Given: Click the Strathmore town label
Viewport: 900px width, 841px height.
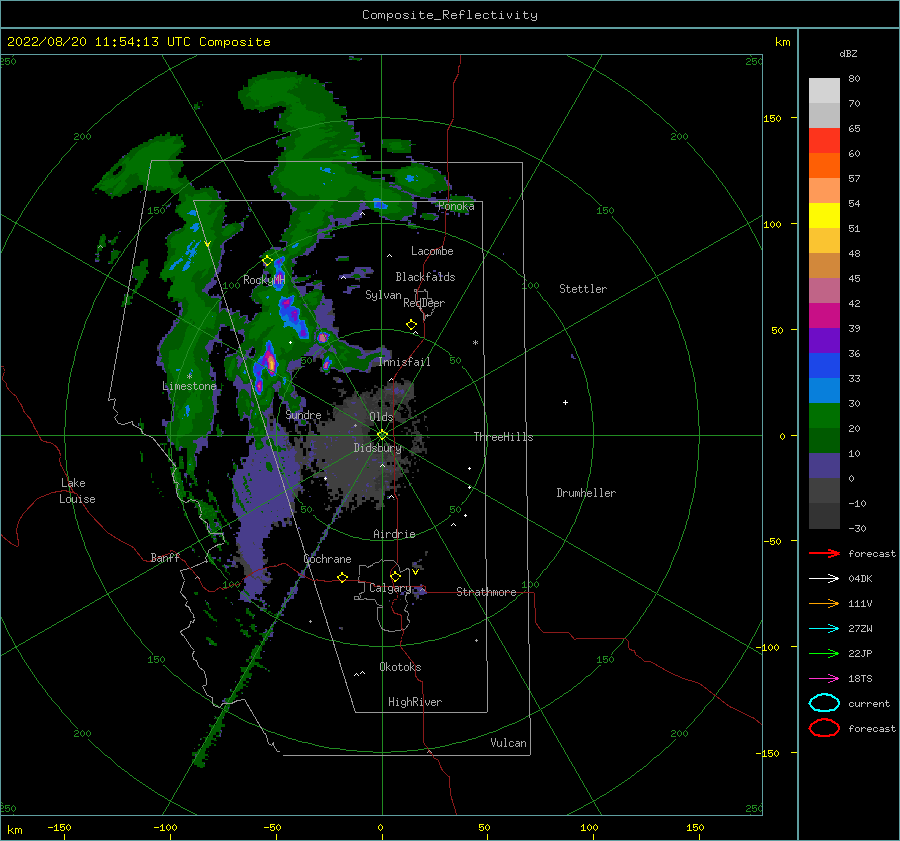Looking at the screenshot, I should click(x=486, y=592).
